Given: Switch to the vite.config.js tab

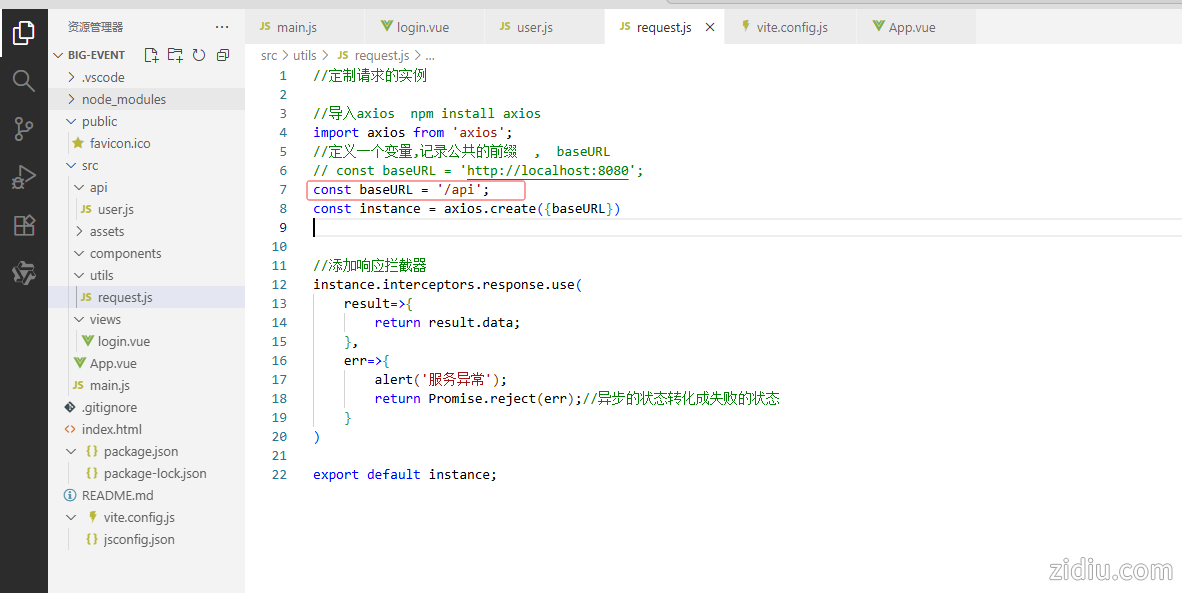Looking at the screenshot, I should pos(791,27).
